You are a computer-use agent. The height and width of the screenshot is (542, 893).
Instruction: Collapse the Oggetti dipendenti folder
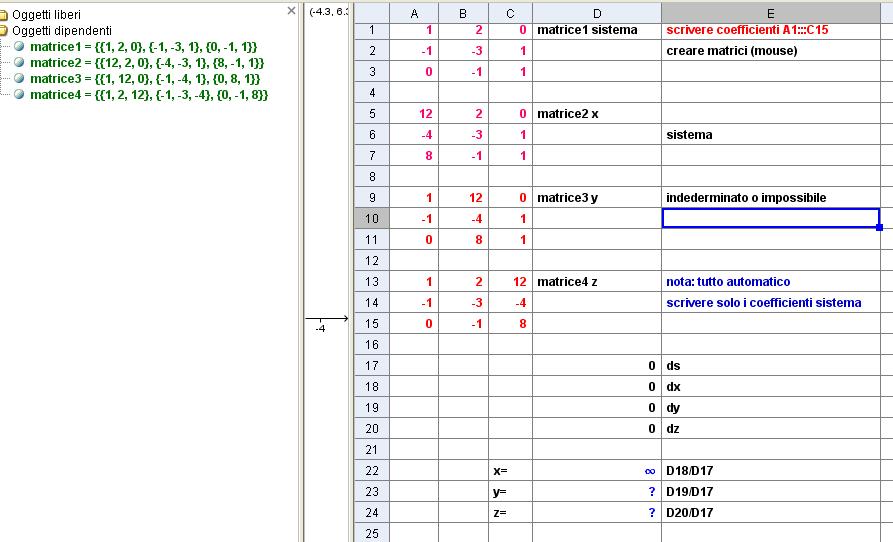coord(3,31)
